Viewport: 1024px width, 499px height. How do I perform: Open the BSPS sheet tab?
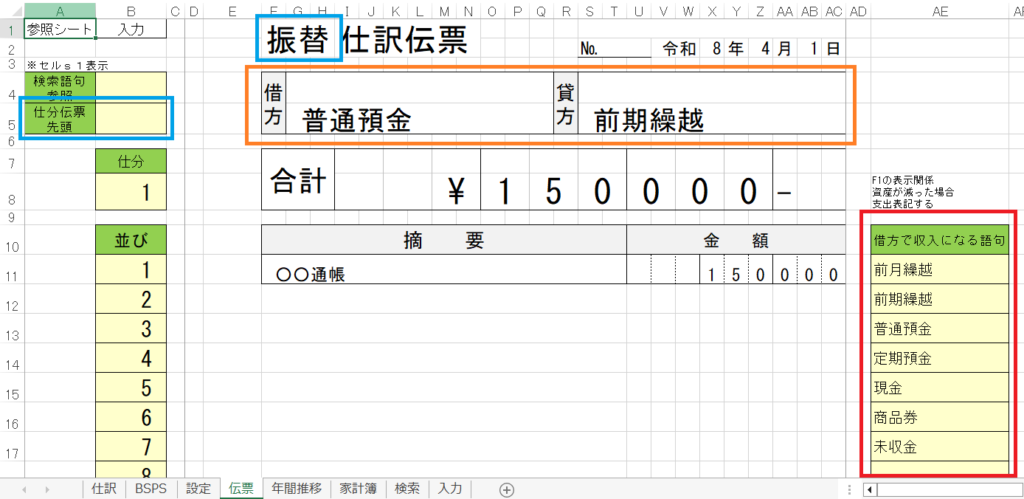coord(151,489)
